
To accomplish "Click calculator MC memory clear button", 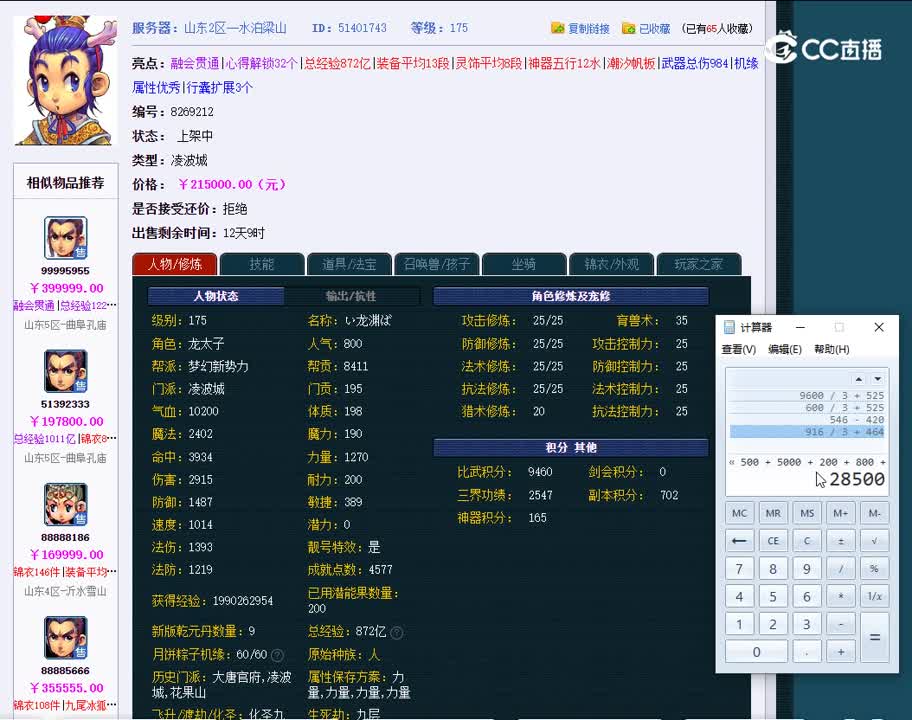I will pyautogui.click(x=739, y=513).
